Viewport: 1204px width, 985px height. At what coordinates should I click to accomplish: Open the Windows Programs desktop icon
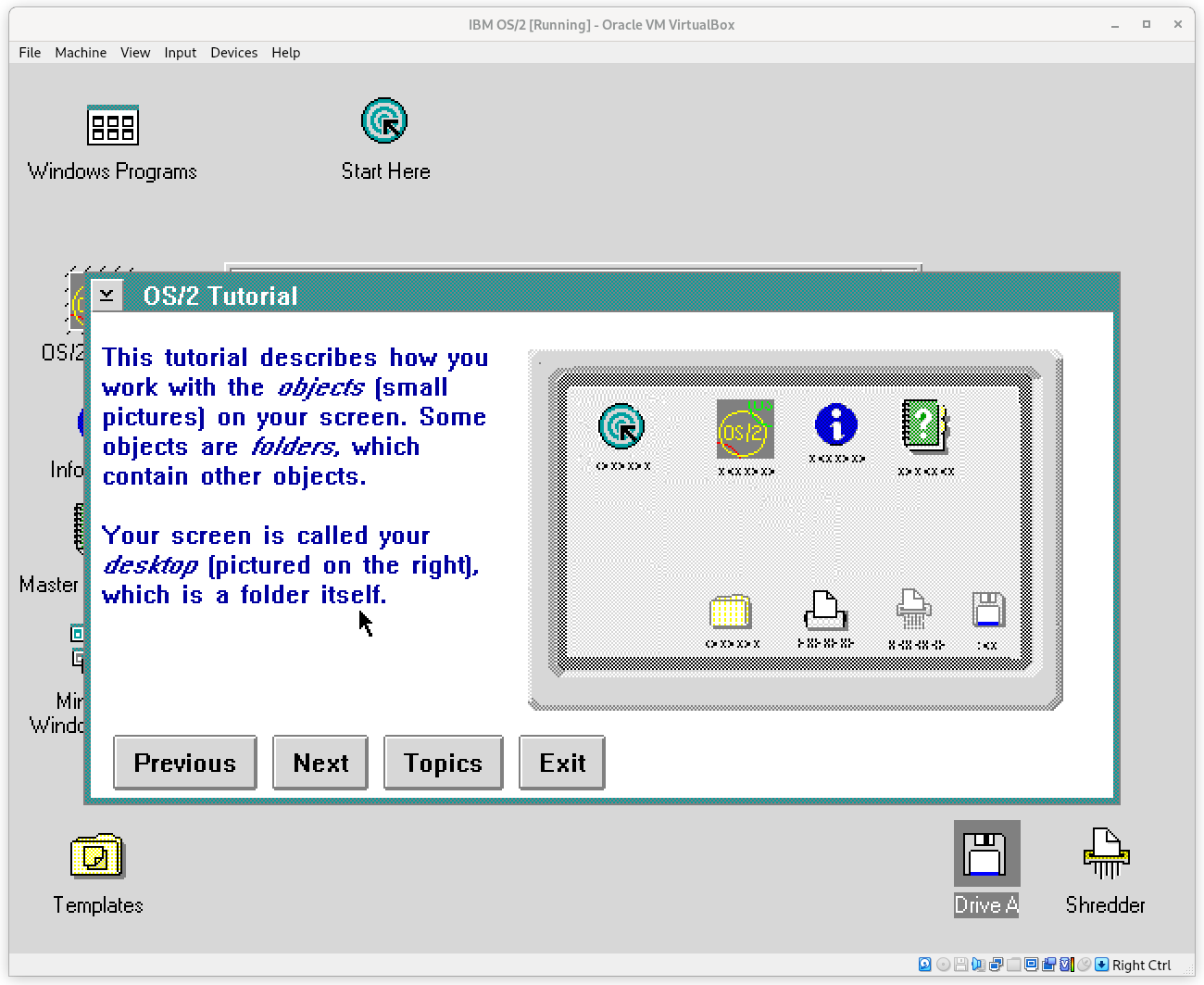click(113, 125)
